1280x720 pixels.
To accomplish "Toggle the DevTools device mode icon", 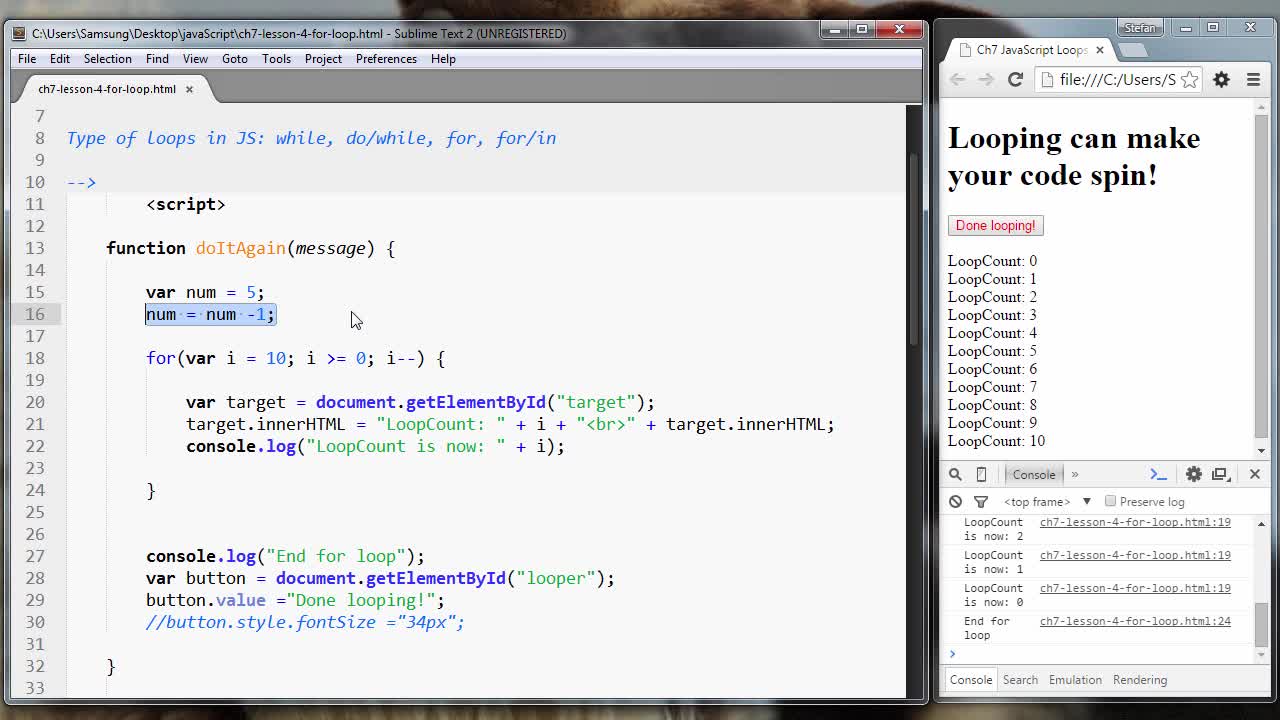I will pos(981,474).
